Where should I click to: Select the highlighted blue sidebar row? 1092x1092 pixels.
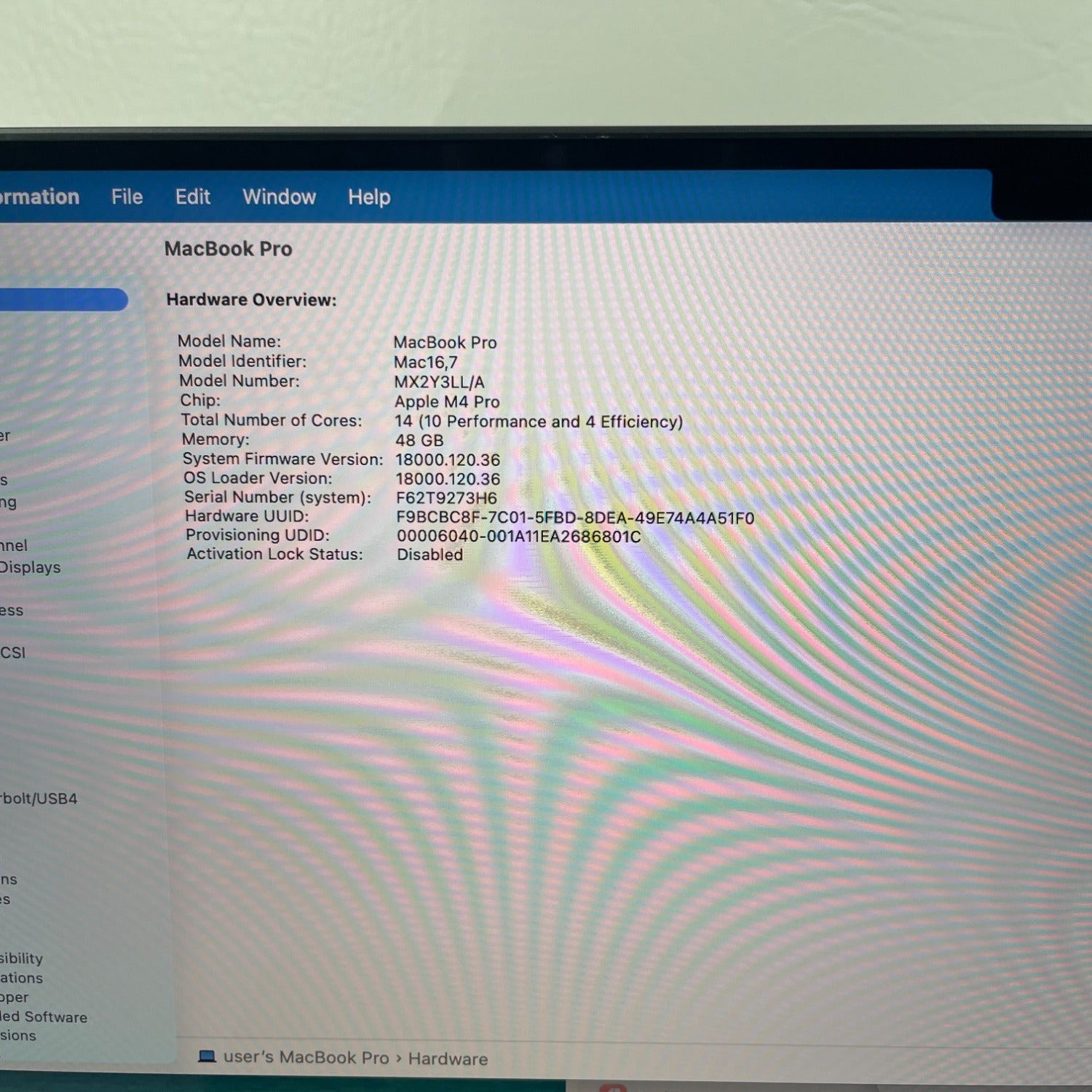(x=64, y=300)
